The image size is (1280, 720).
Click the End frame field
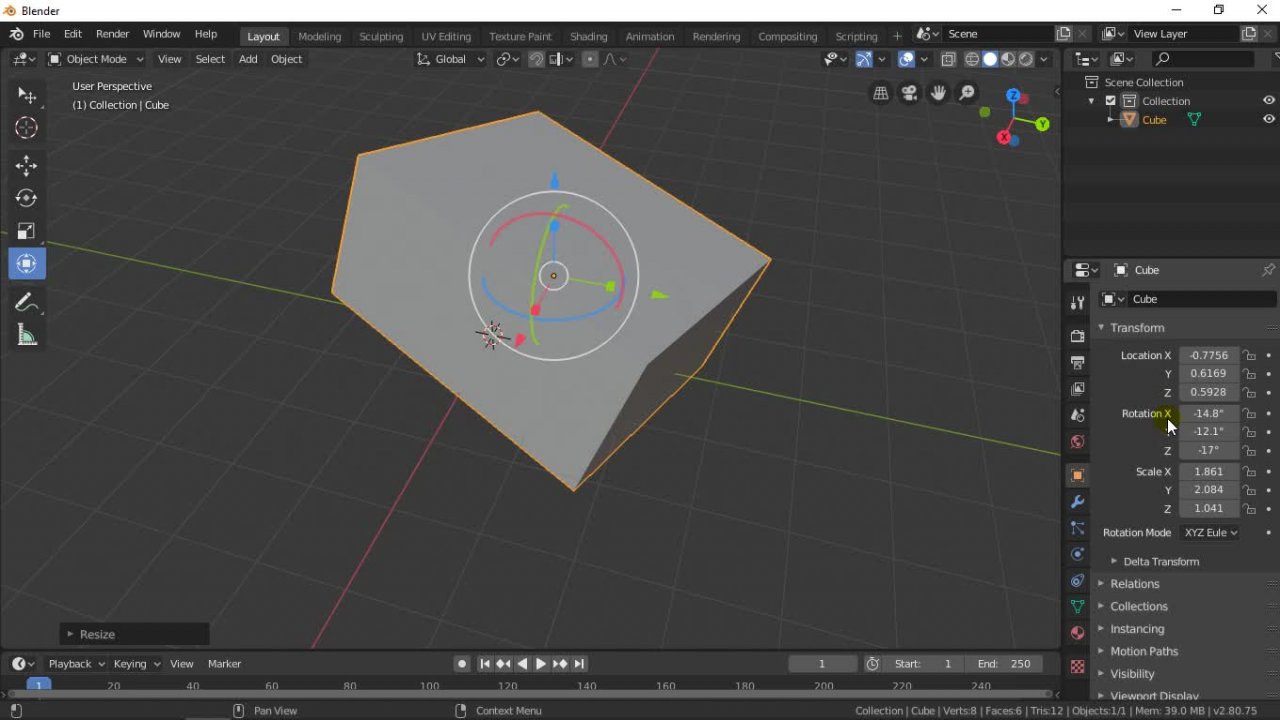click(1003, 663)
